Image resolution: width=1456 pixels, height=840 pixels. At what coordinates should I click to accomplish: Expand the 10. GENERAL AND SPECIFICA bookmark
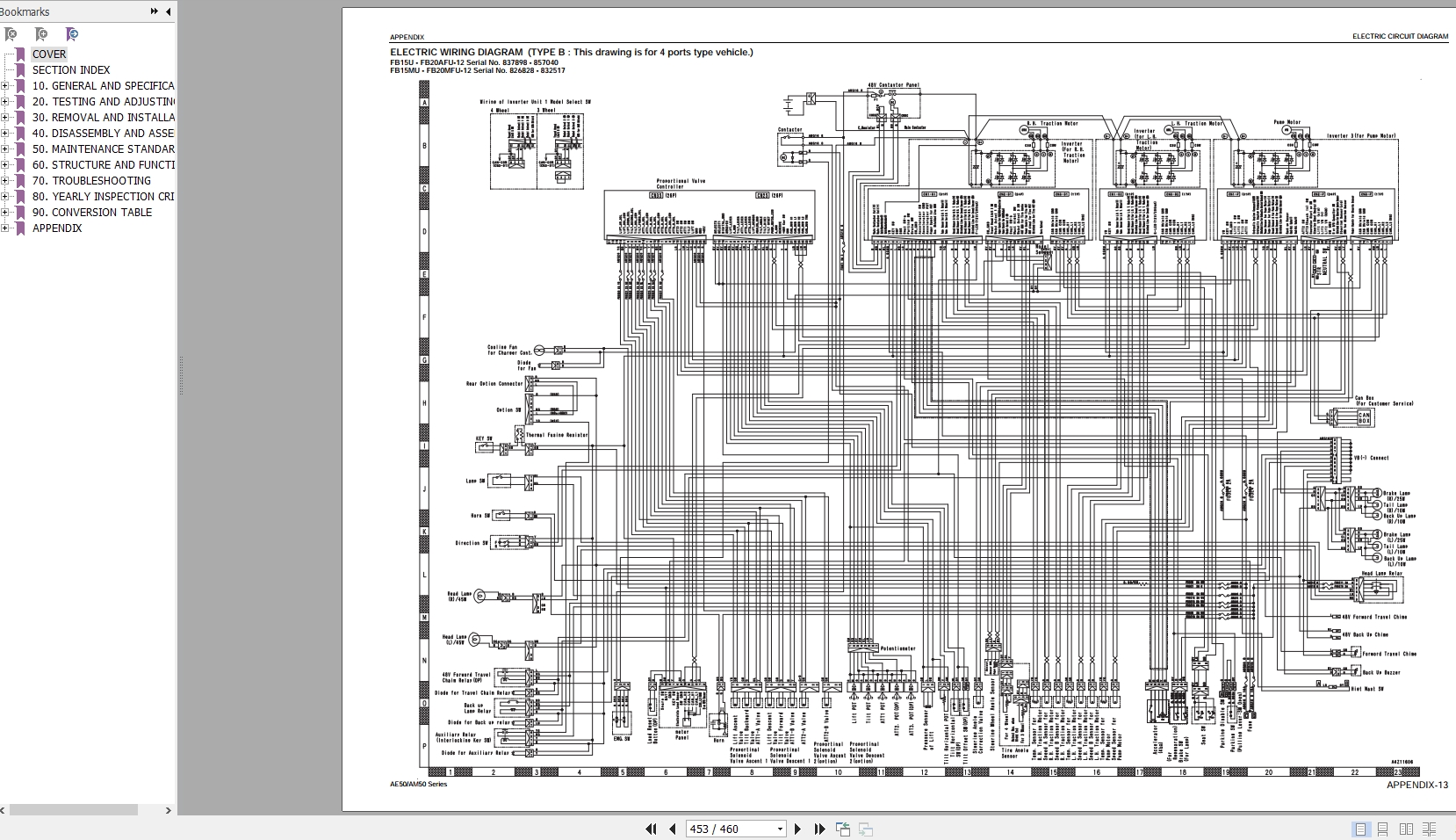pyautogui.click(x=5, y=86)
